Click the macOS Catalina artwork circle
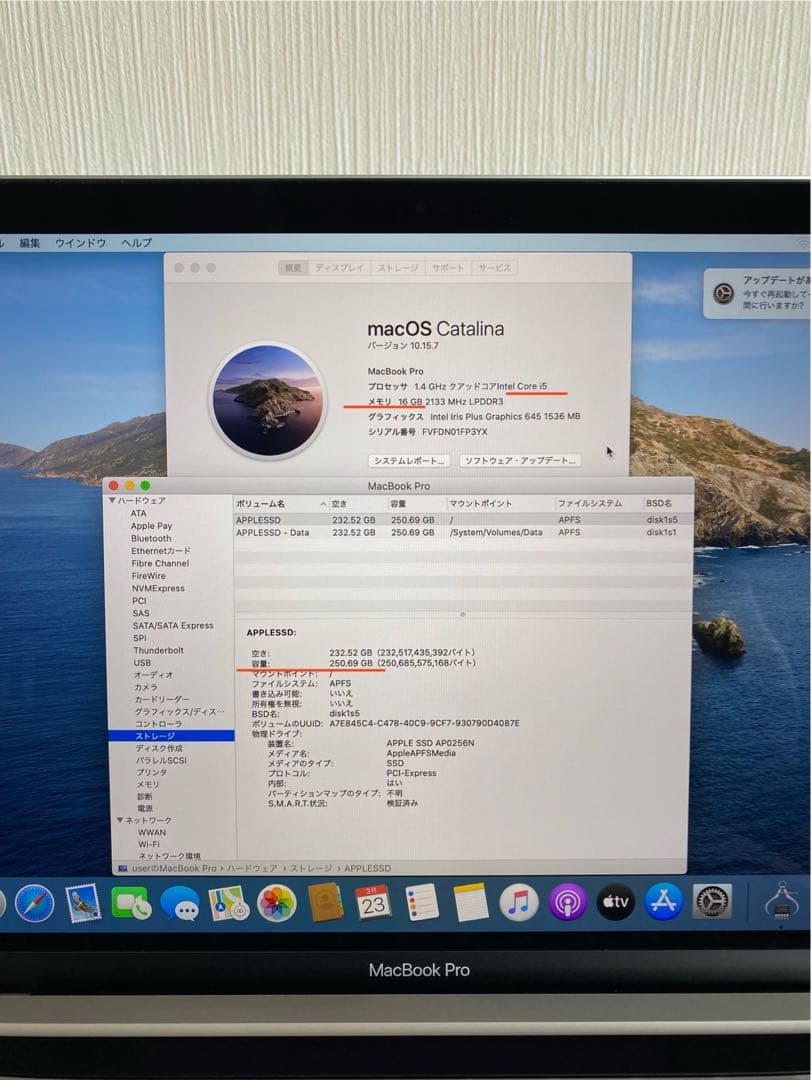The height and width of the screenshot is (1080, 811). point(267,401)
